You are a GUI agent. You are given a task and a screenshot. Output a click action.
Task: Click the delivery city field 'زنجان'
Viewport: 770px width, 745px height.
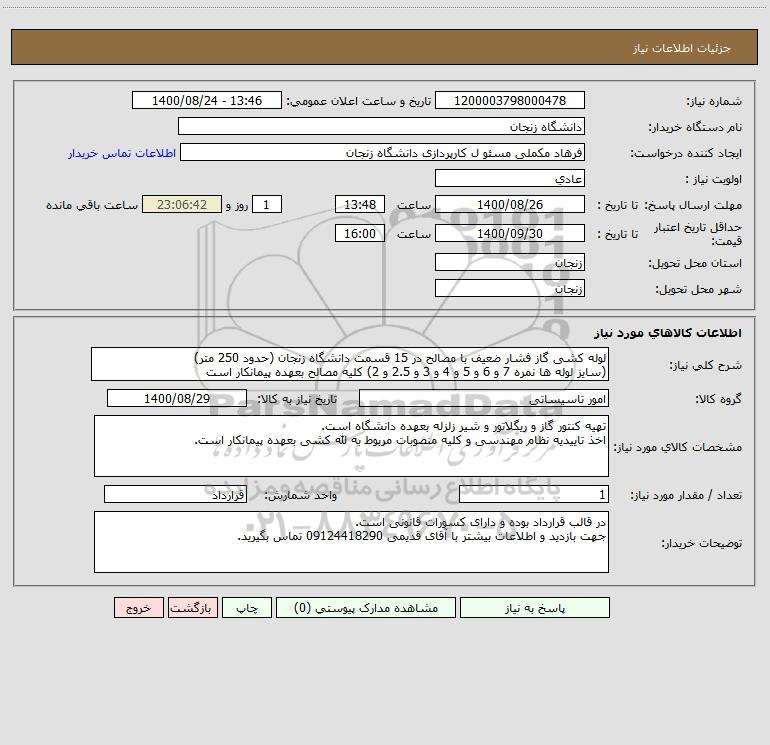pos(510,288)
